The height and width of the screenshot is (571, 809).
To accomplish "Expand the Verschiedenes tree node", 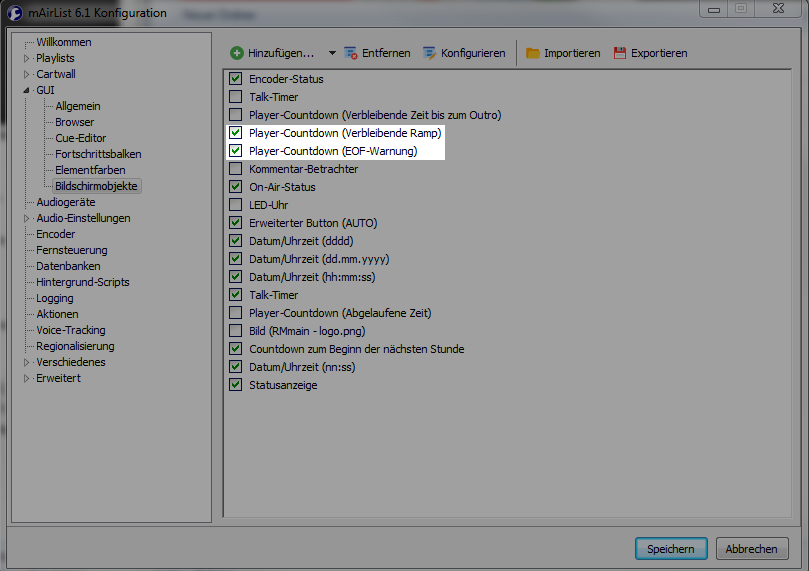I will pyautogui.click(x=26, y=362).
